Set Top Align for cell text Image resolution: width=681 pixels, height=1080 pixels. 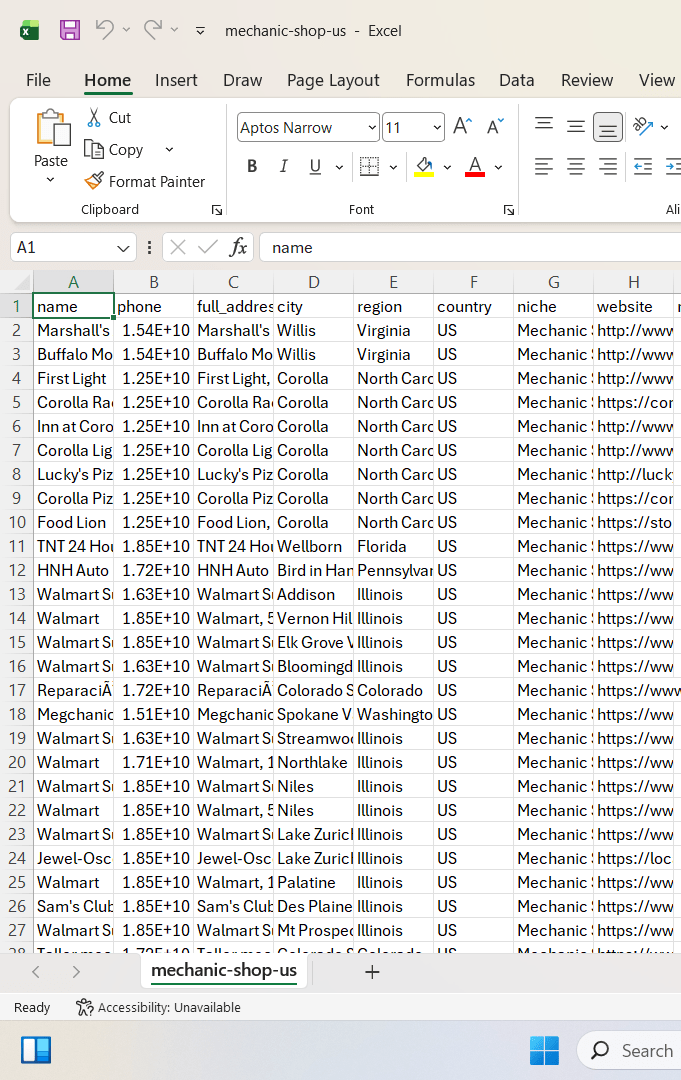tap(544, 127)
